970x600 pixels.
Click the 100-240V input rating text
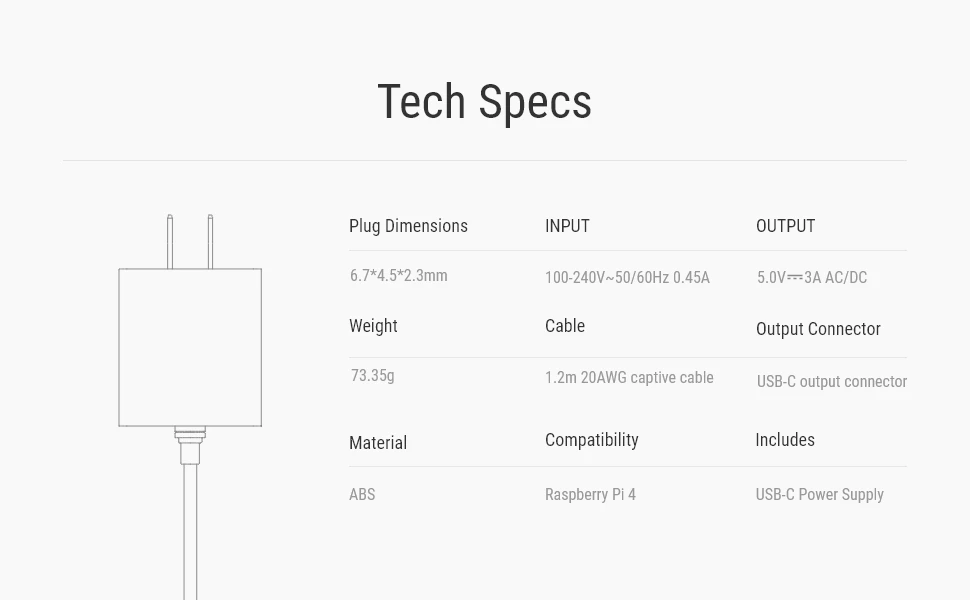(x=627, y=278)
